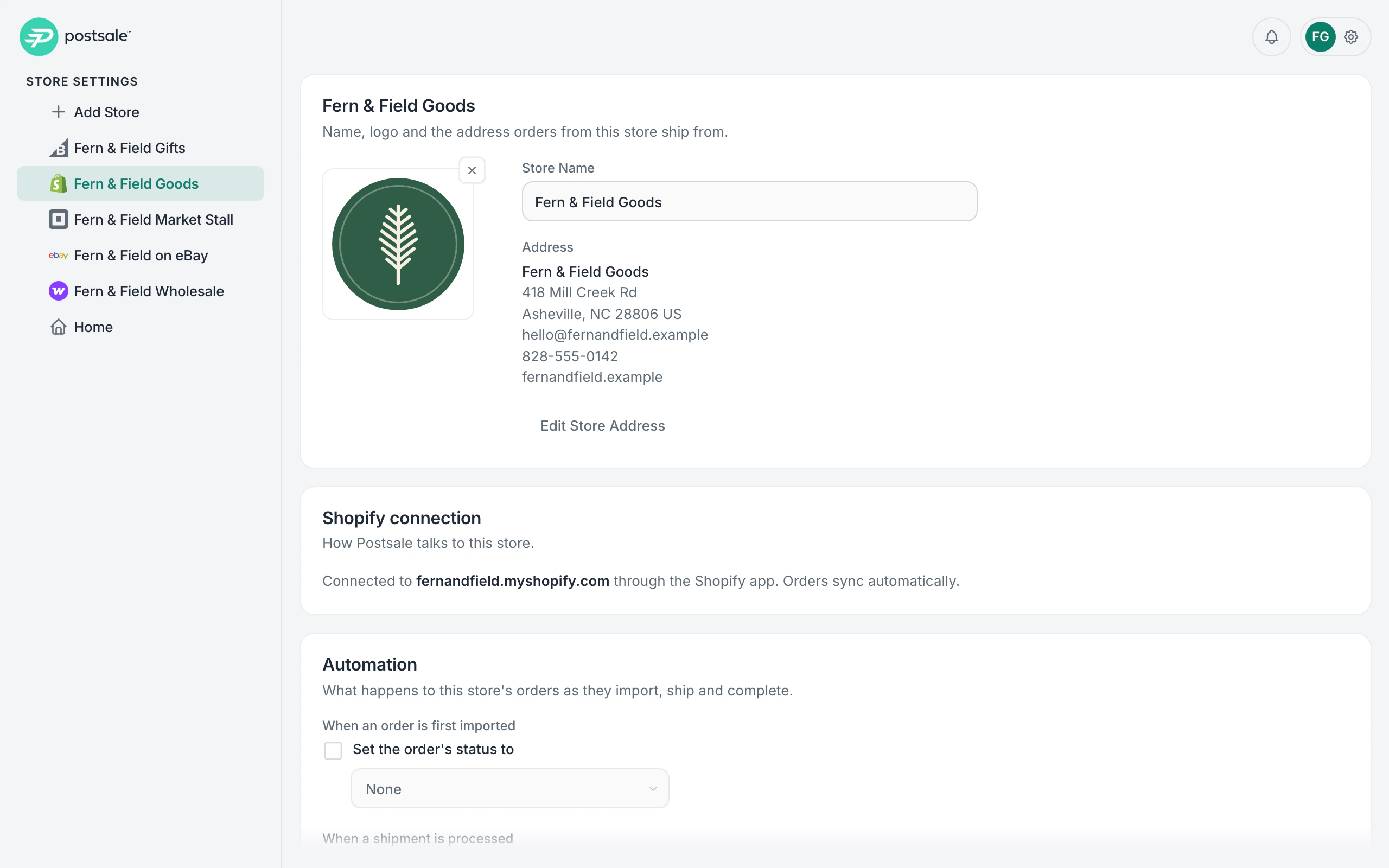Click the BigCommerce icon for Fern & Field Gifts
This screenshot has height=868, width=1389.
coord(58,148)
